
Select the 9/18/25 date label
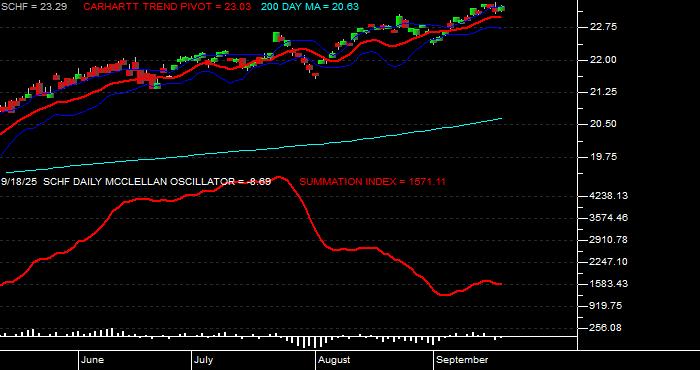tap(19, 182)
